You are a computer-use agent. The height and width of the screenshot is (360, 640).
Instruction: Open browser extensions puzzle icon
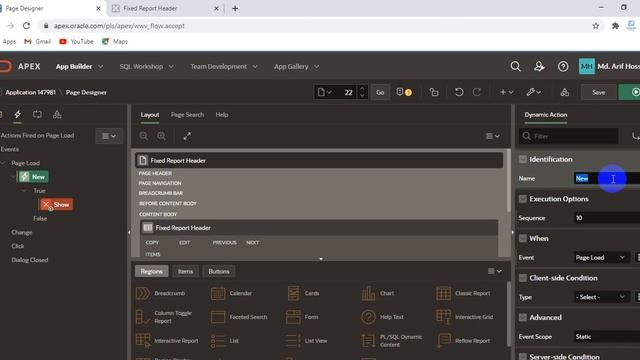point(615,26)
